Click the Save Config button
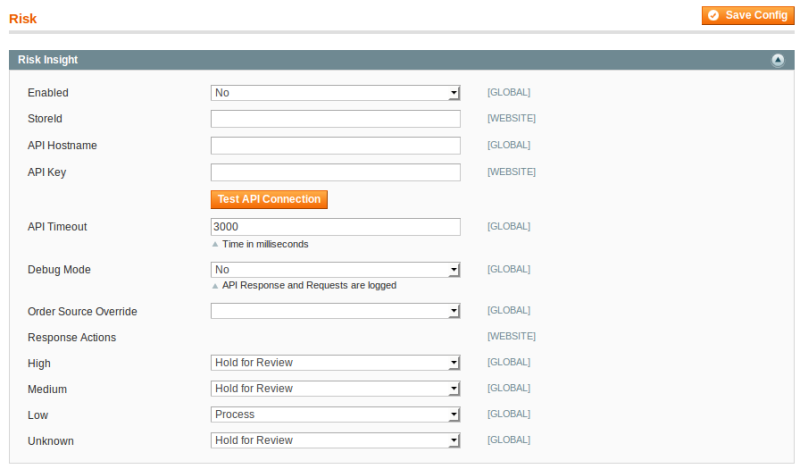 [x=748, y=15]
